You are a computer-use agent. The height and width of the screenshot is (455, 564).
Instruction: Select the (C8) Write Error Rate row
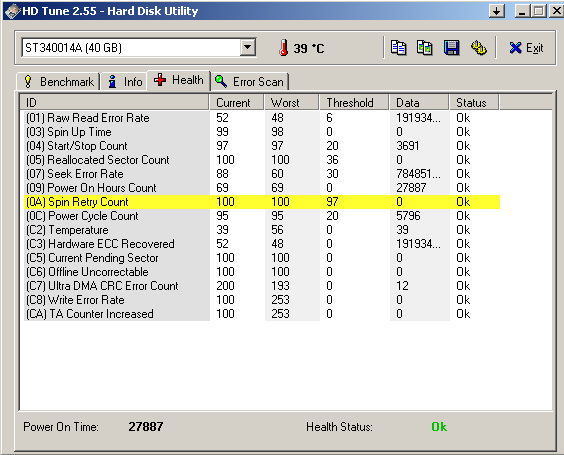[x=262, y=300]
